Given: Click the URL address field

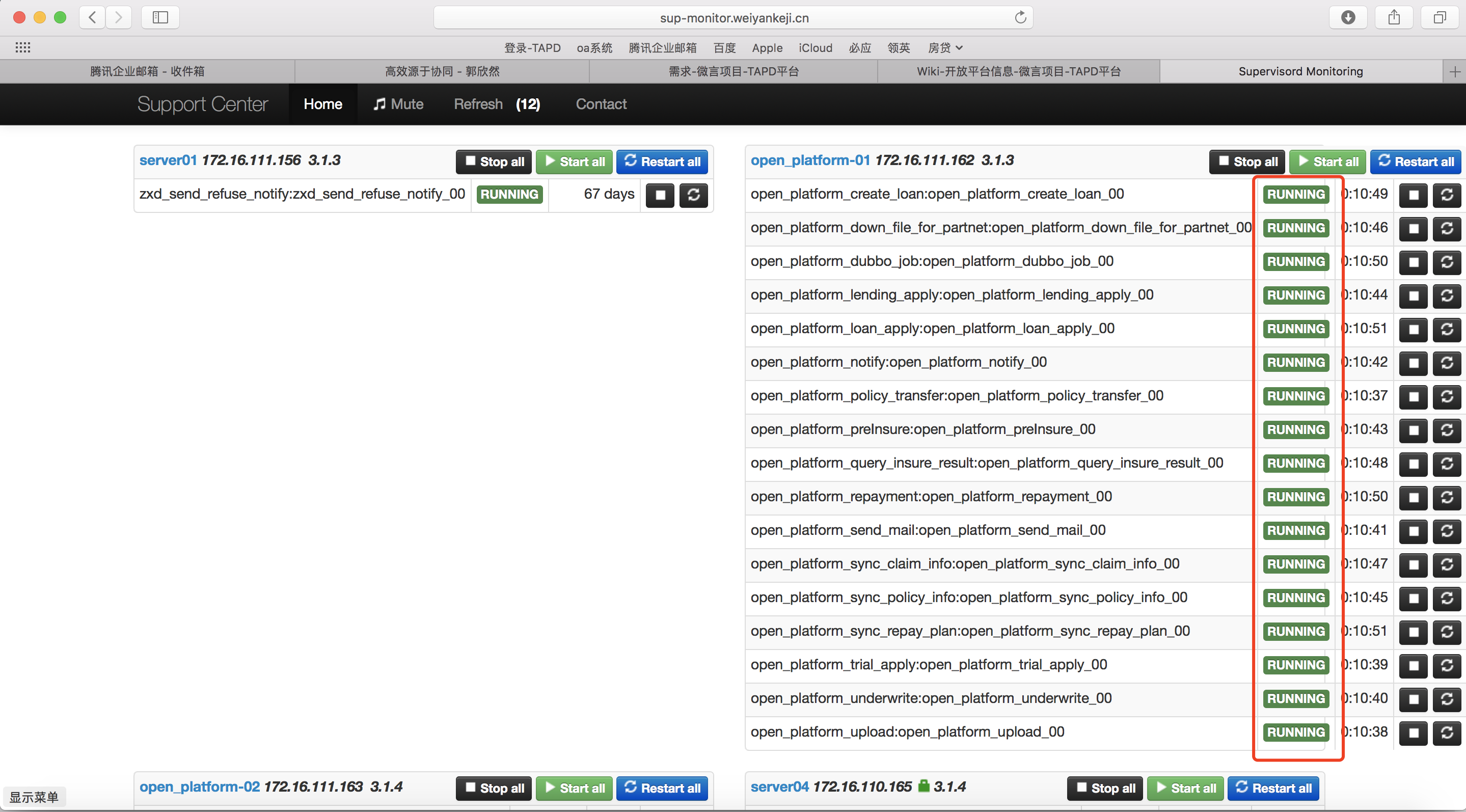Looking at the screenshot, I should tap(734, 18).
